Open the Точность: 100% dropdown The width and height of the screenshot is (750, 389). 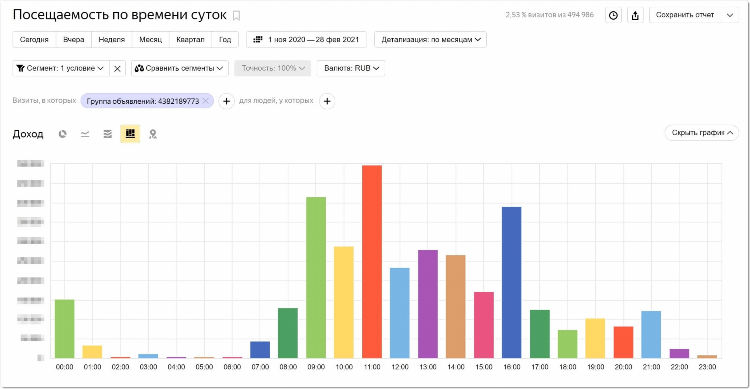pyautogui.click(x=273, y=68)
